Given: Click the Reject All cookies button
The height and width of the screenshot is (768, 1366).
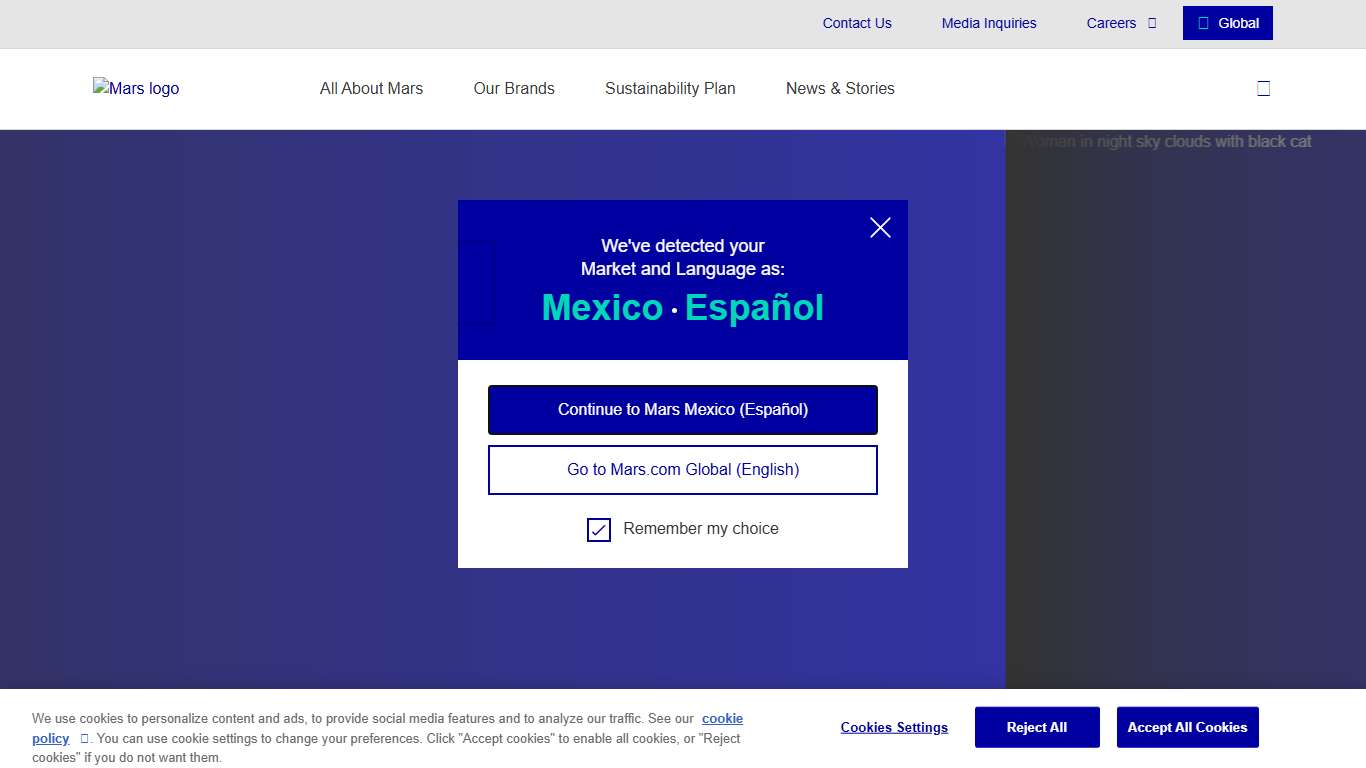Looking at the screenshot, I should click(x=1037, y=727).
